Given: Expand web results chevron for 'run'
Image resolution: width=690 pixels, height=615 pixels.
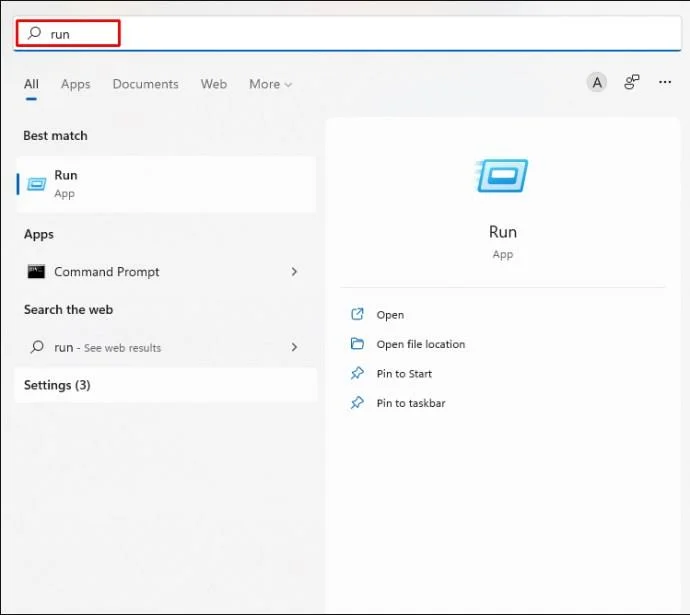Looking at the screenshot, I should (294, 348).
